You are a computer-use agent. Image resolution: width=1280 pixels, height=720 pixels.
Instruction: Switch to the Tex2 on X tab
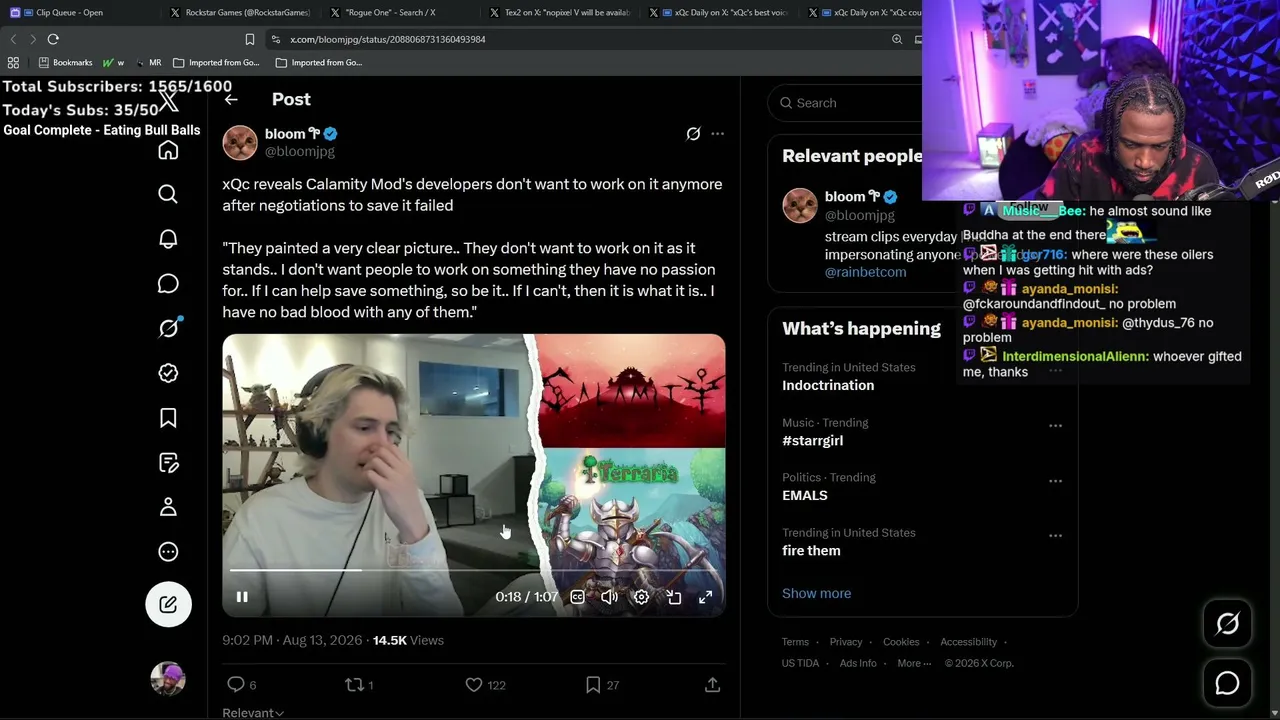pos(560,13)
